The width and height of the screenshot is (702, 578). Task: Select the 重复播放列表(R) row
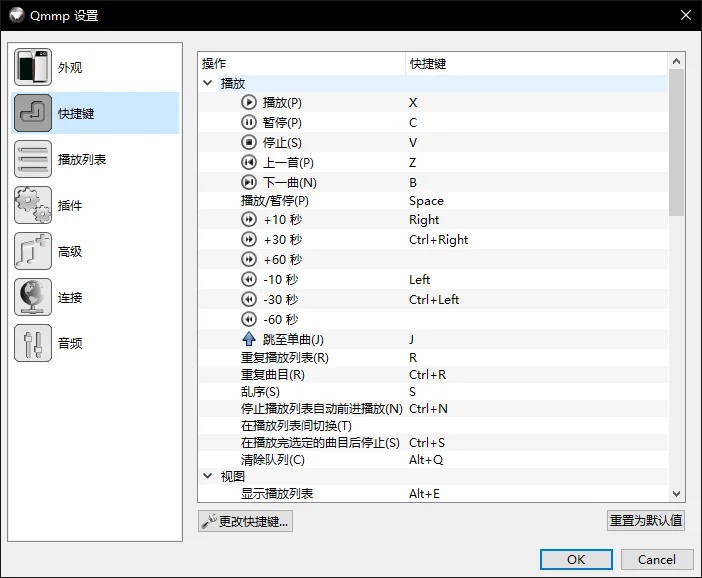point(433,358)
